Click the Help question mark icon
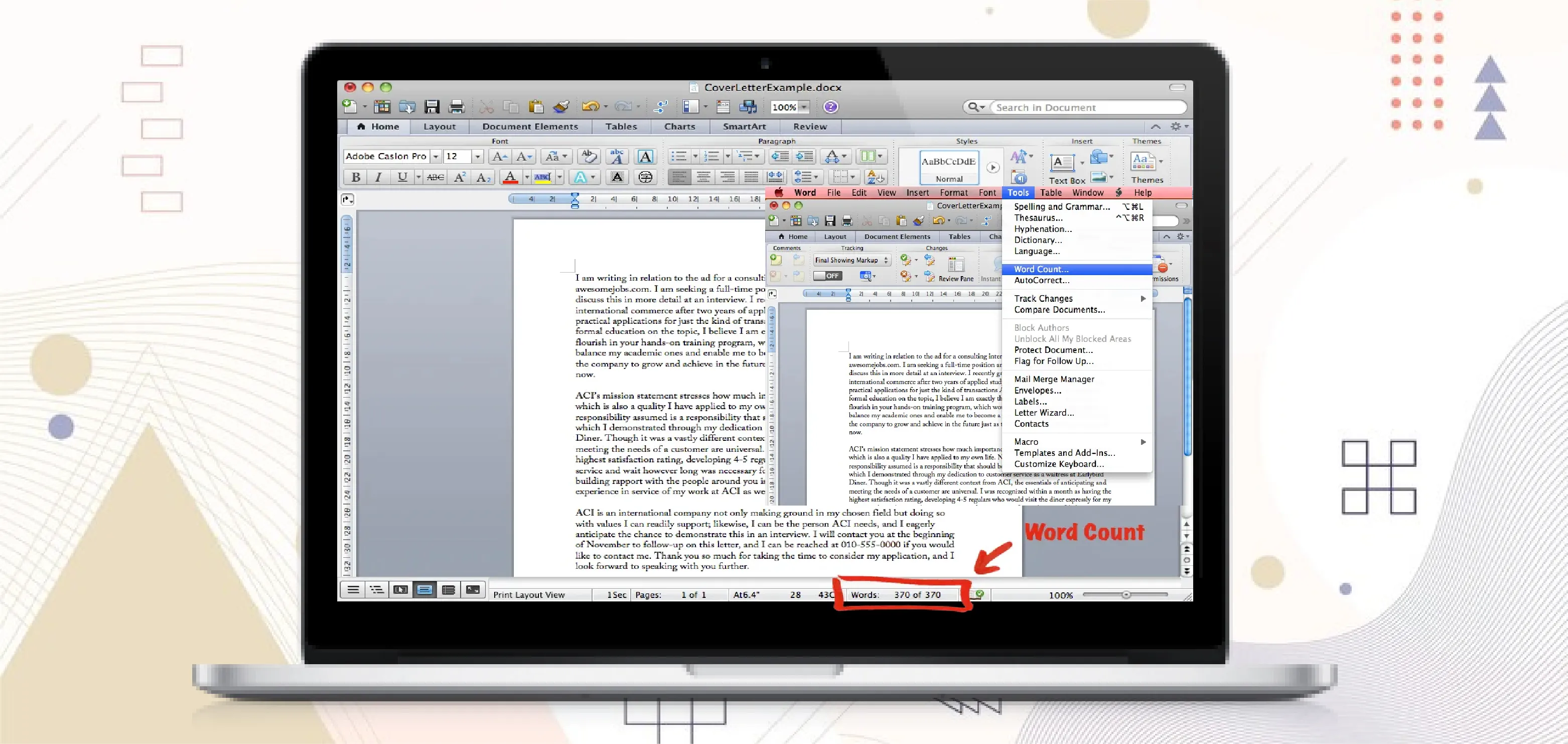1568x744 pixels. tap(830, 107)
